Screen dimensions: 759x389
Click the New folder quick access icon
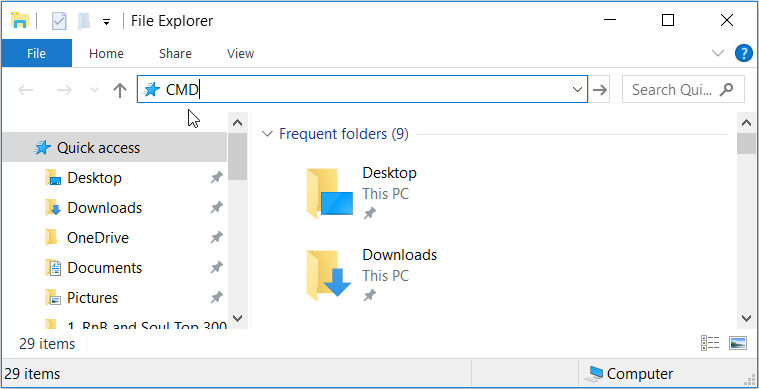click(x=84, y=21)
